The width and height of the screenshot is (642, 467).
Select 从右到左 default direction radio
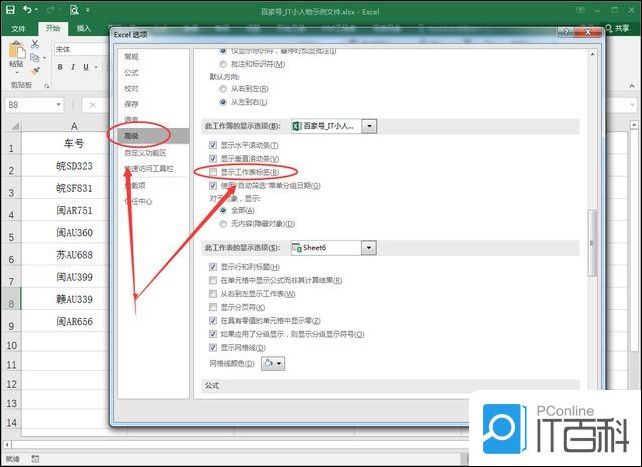click(223, 89)
